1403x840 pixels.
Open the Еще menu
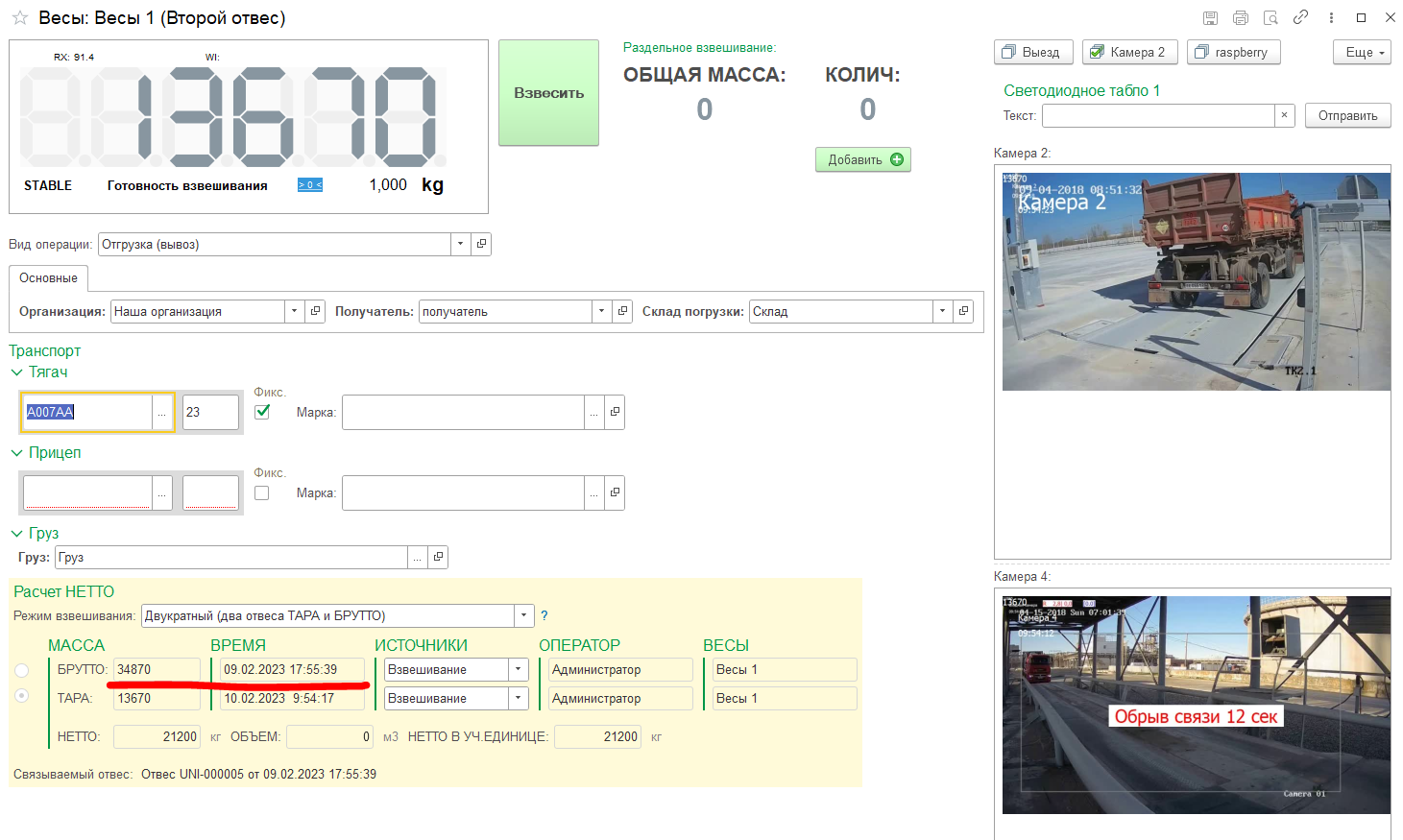(x=1362, y=53)
